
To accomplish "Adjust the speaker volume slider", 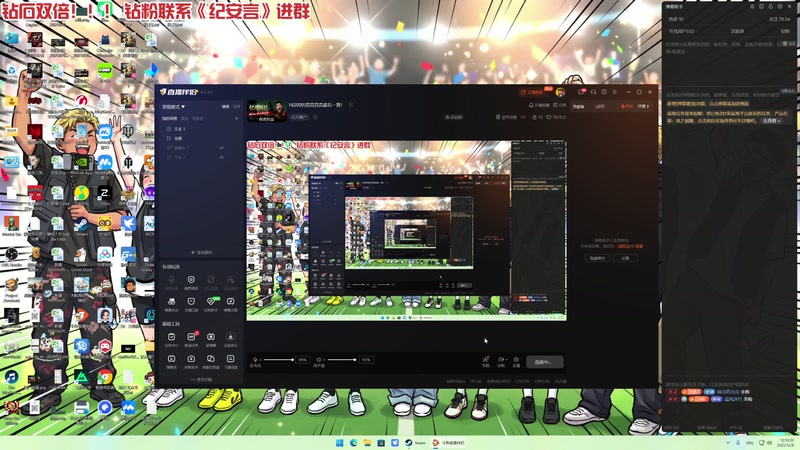I will coord(341,360).
